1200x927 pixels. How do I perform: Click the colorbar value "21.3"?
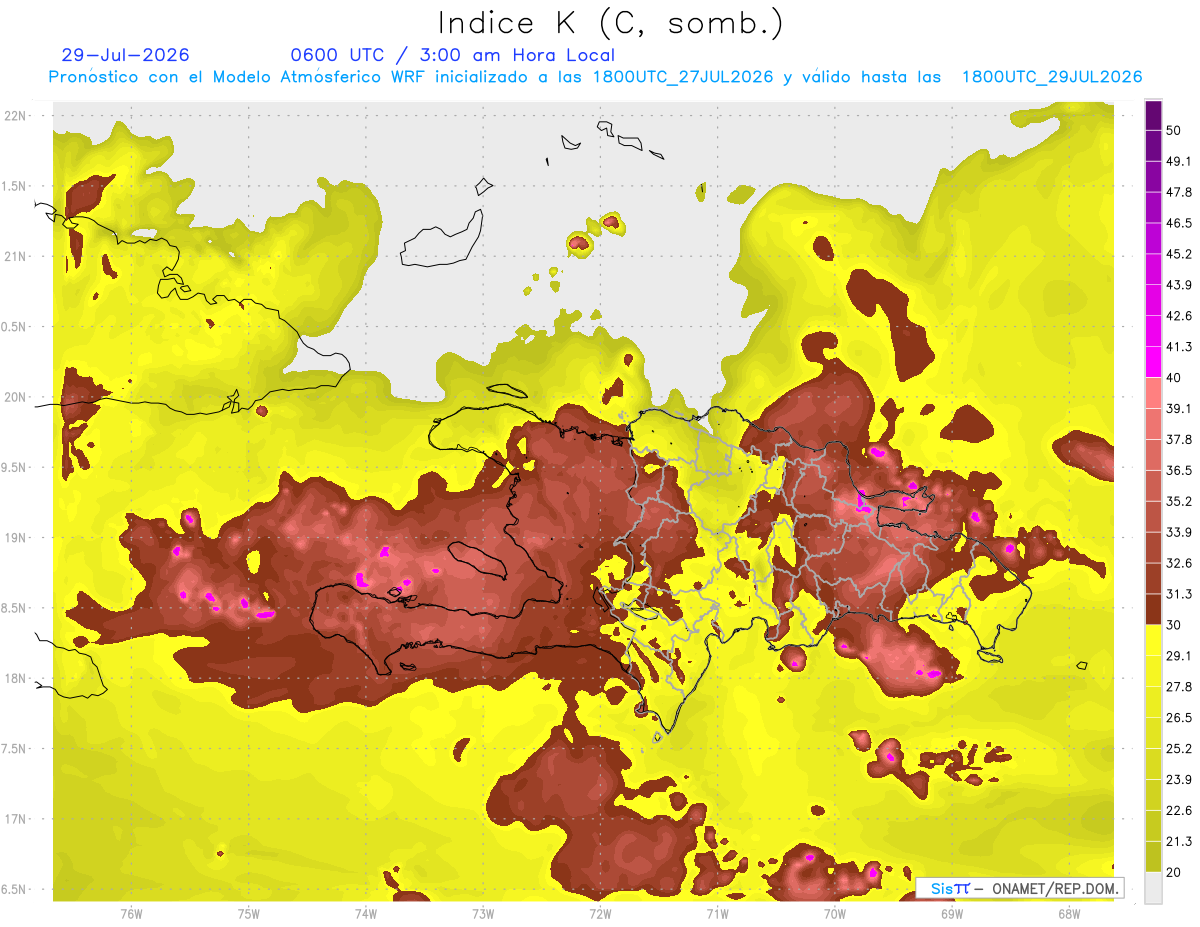coord(1179,841)
